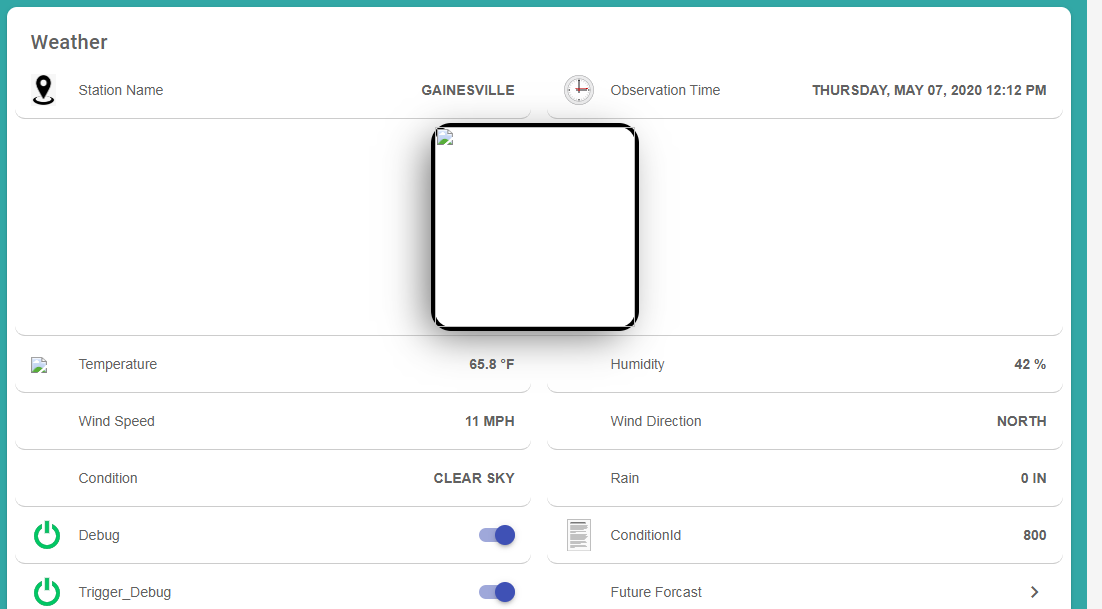Select the Station Name row label

pyautogui.click(x=120, y=90)
